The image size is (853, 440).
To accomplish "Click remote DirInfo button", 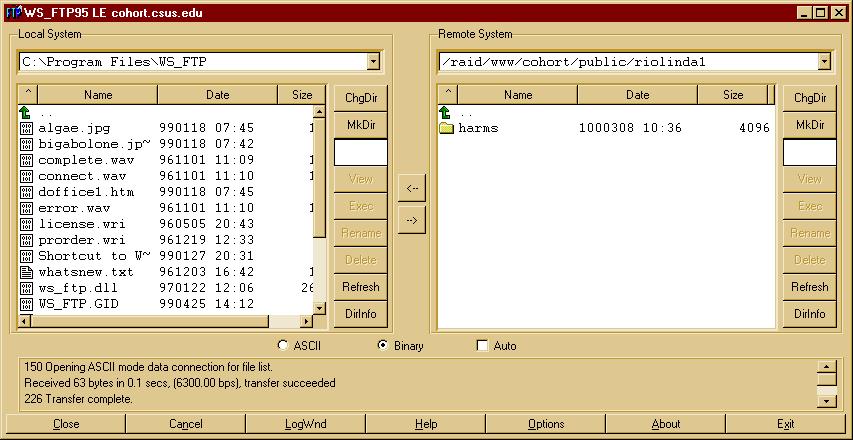I will [x=810, y=314].
